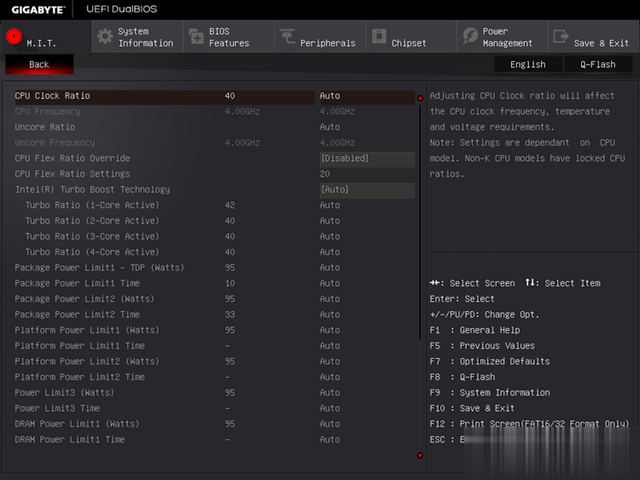The height and width of the screenshot is (480, 640).
Task: Open the Peripherals tab
Action: tap(320, 37)
